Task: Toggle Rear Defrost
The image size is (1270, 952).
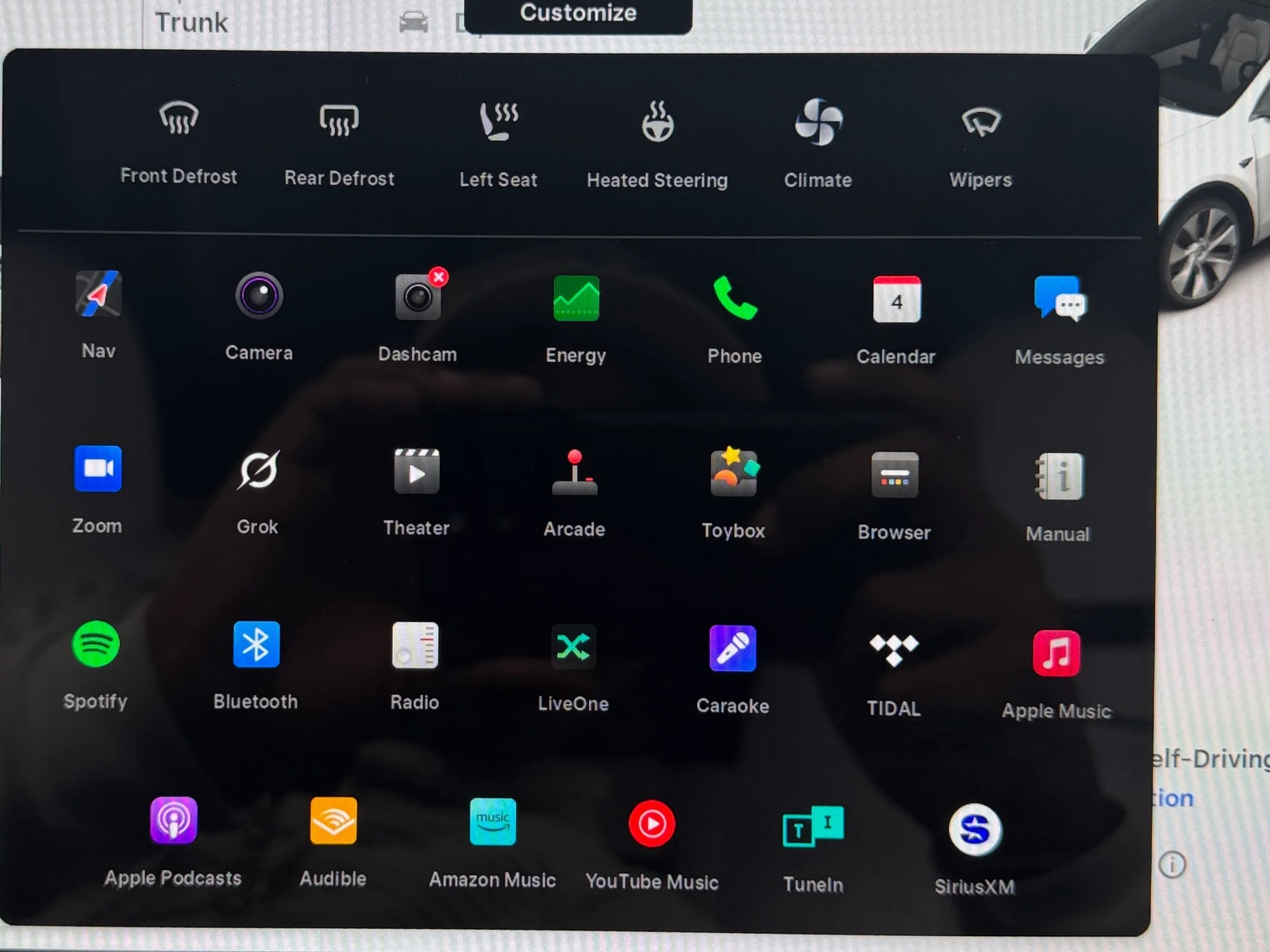Action: point(339,121)
